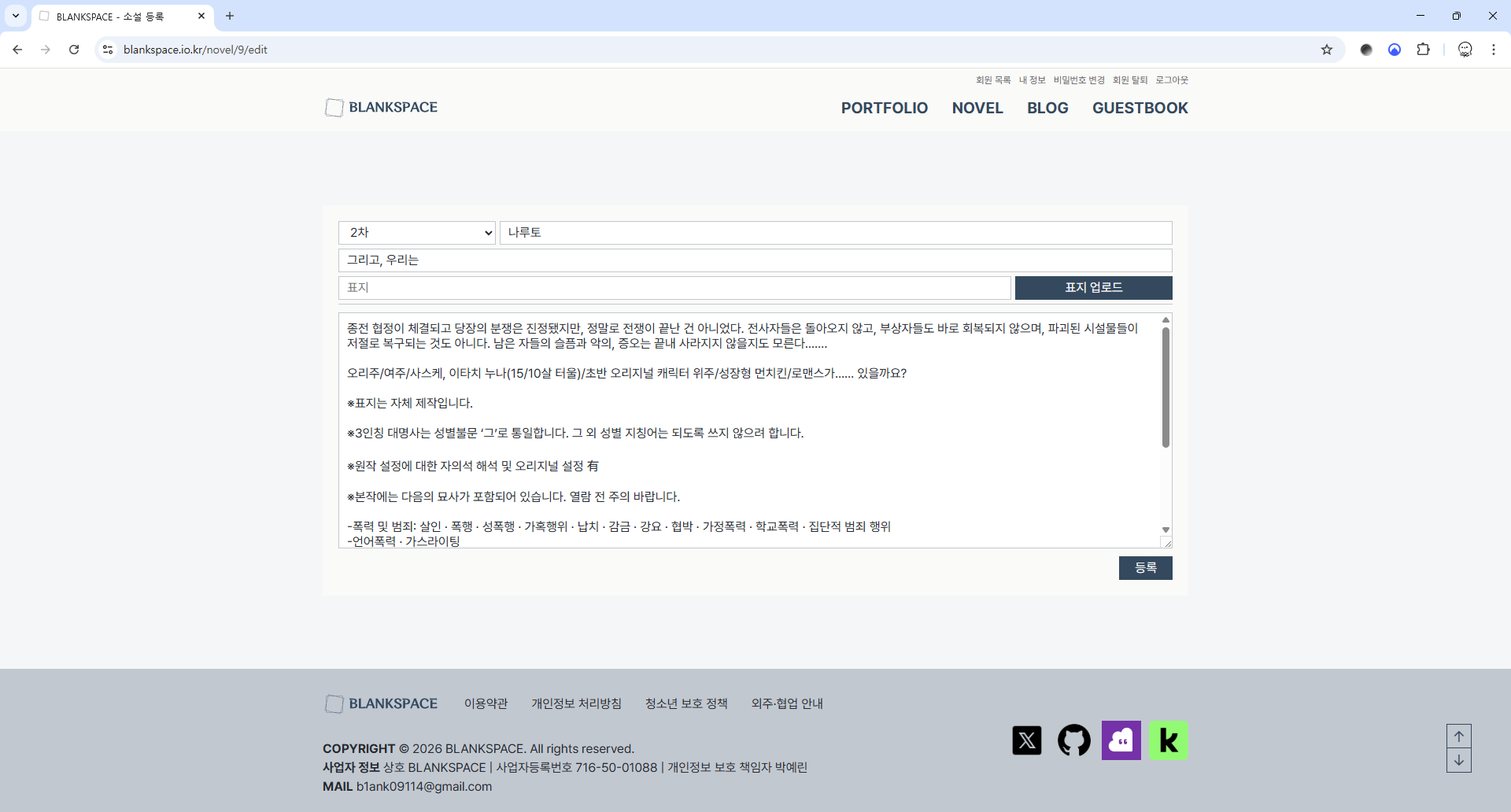This screenshot has height=812, width=1511.
Task: Open the GitHub icon link
Action: (x=1073, y=740)
